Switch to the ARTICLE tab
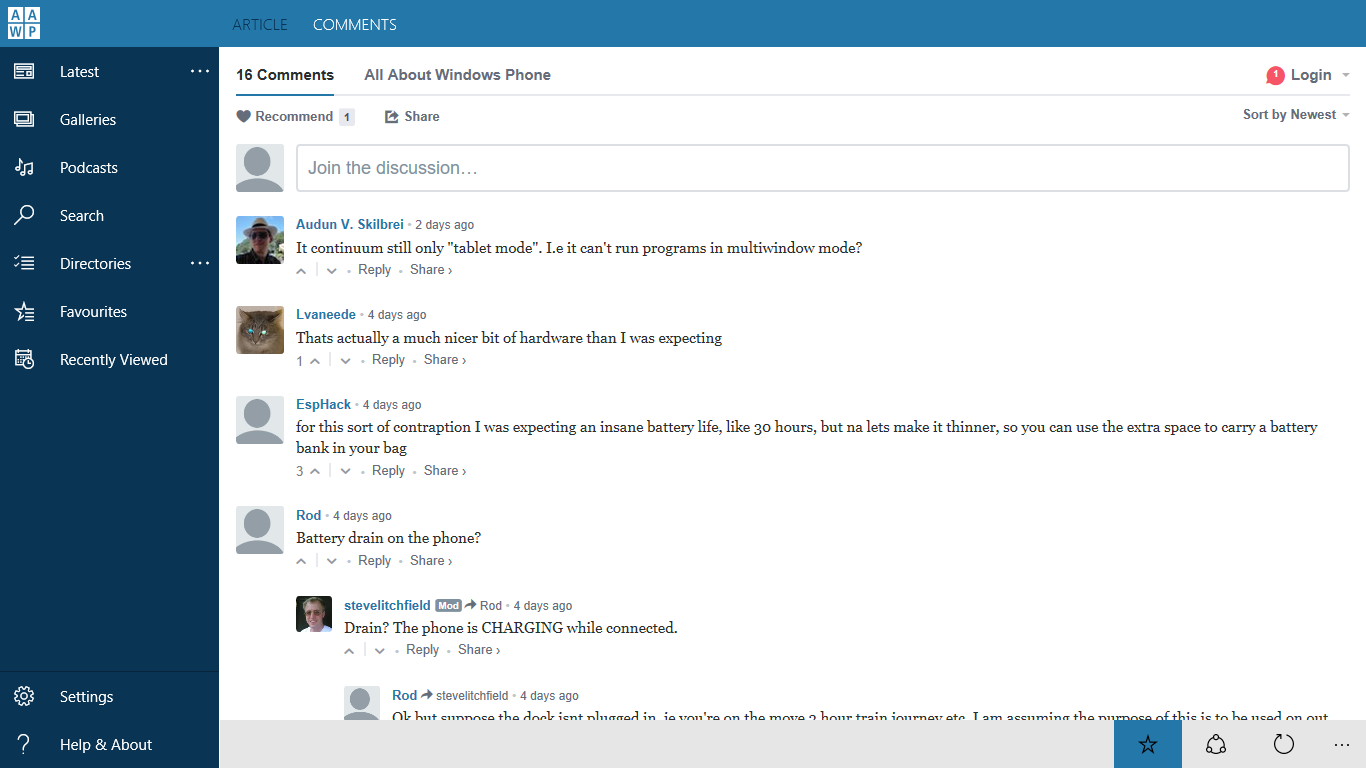The width and height of the screenshot is (1366, 768). (260, 24)
